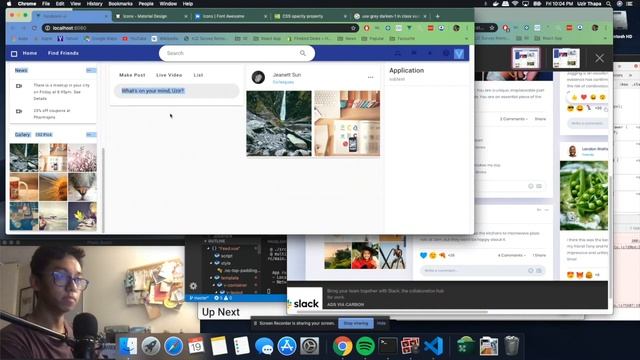Expand the style node in the VS Code outline
This screenshot has height=360, width=640.
[212, 263]
